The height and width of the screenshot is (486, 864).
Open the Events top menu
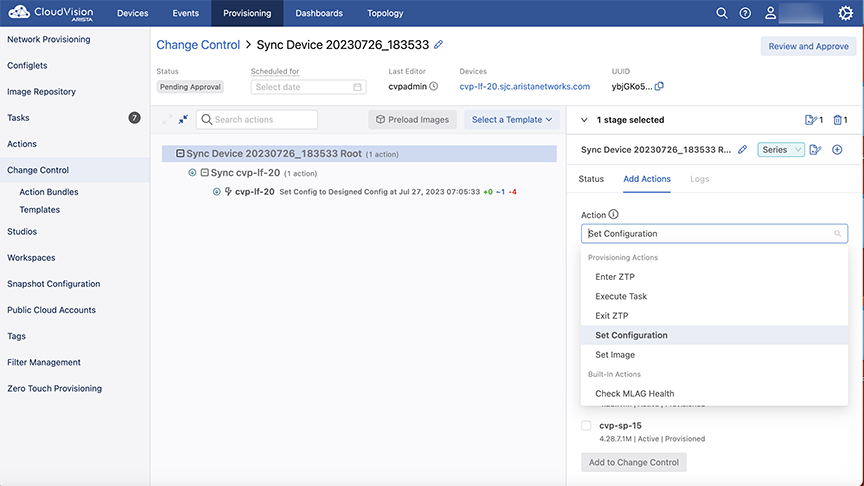coord(186,13)
